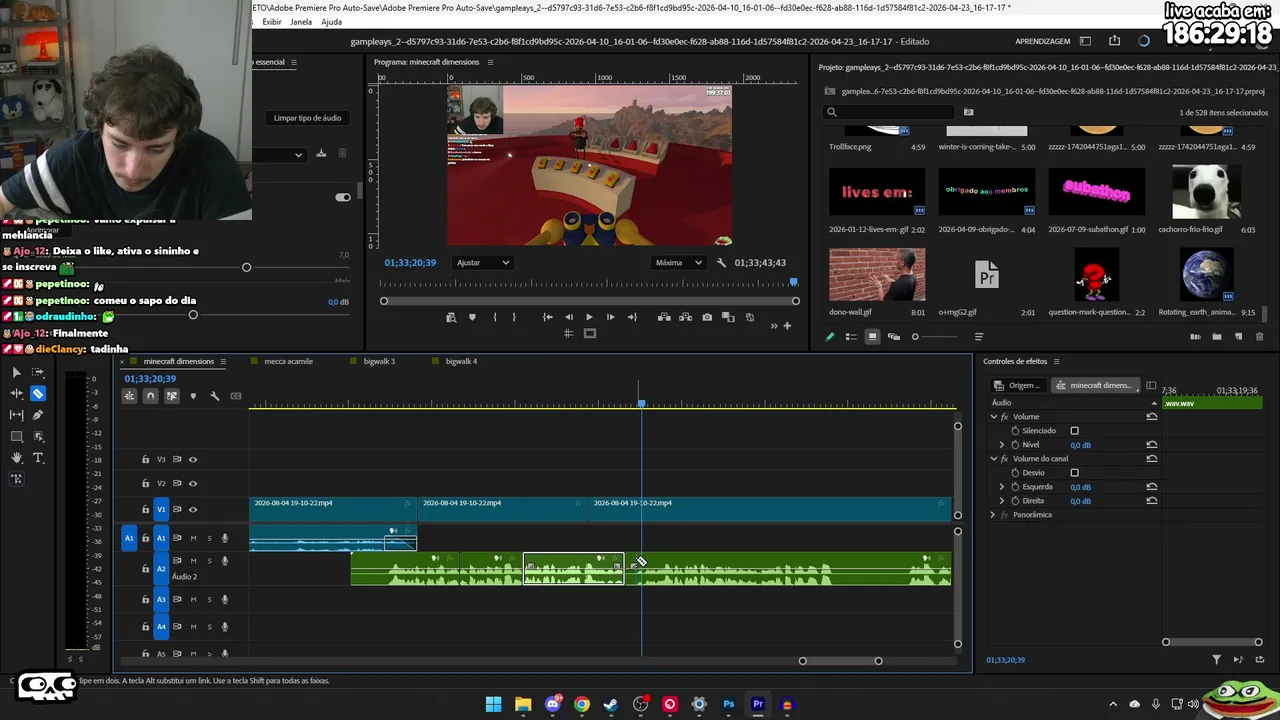Select the Pen tool

(38, 415)
